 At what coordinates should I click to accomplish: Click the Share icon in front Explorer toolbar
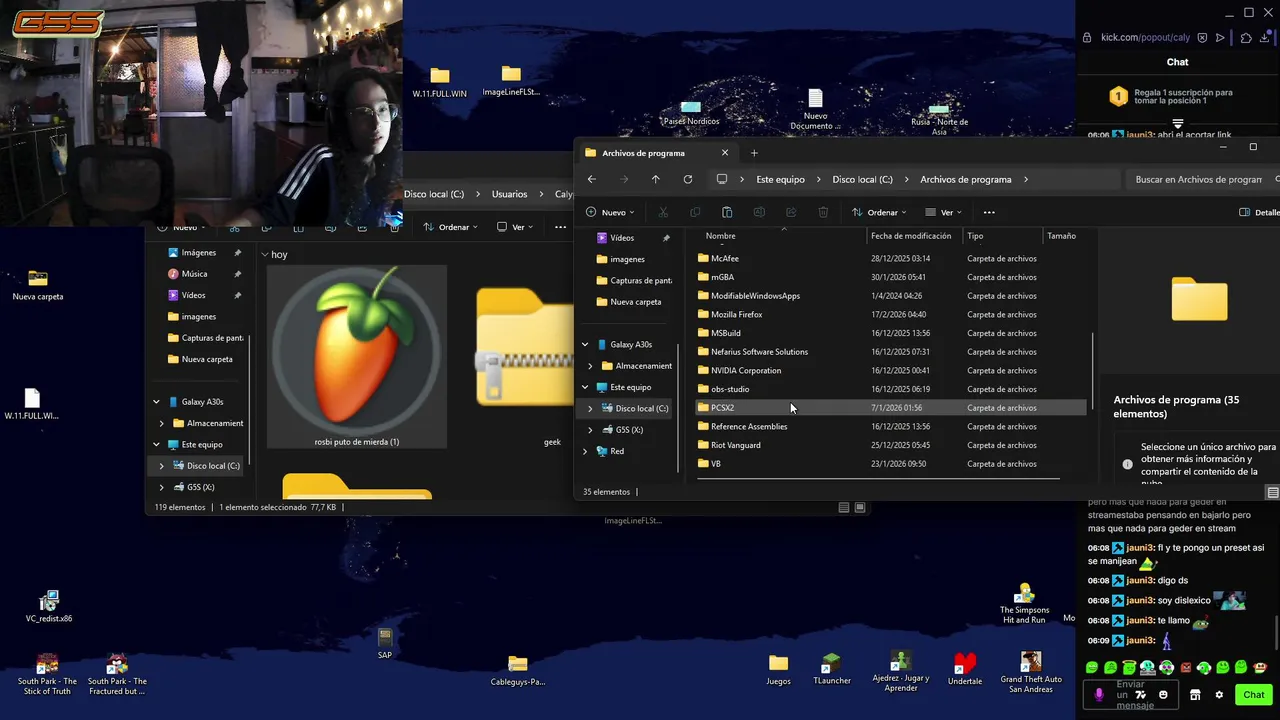[791, 212]
